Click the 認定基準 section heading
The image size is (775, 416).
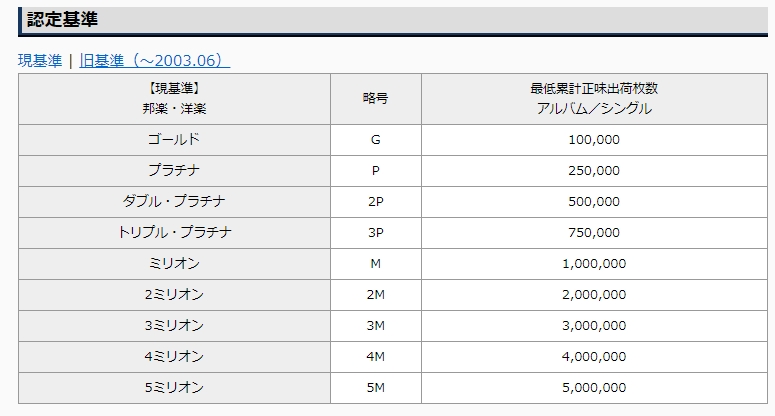point(62,19)
